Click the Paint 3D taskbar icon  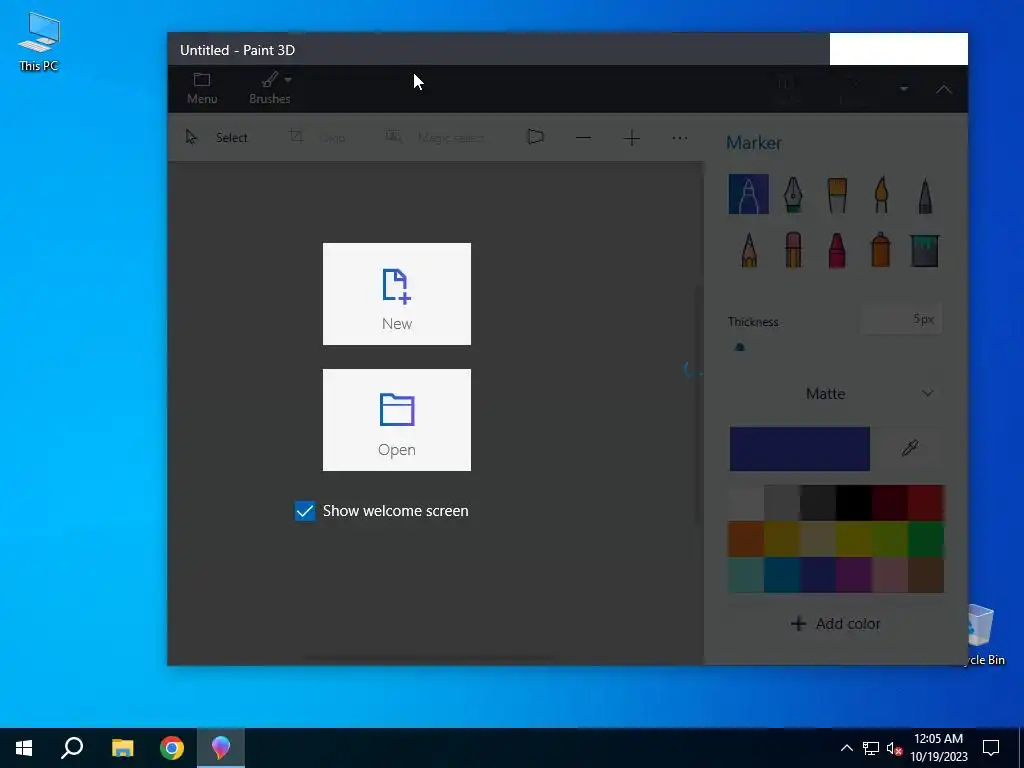(221, 748)
